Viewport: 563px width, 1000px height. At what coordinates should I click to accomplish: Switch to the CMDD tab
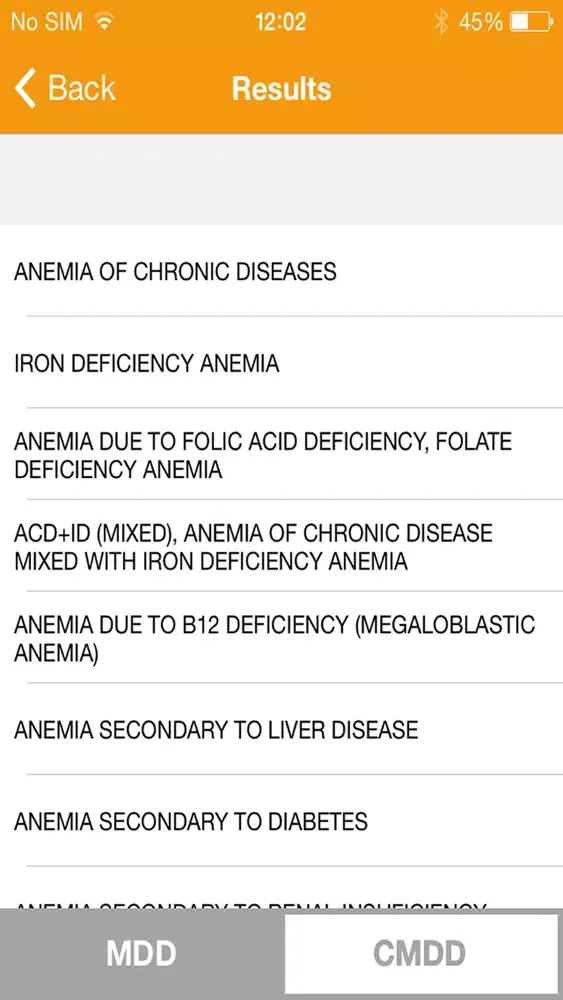tap(421, 954)
